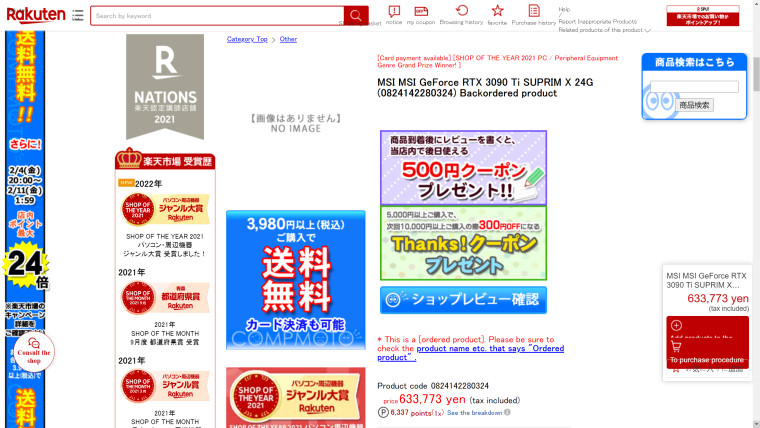This screenshot has width=760, height=428.
Task: Click Report Inappropriate Products link
Action: point(598,22)
